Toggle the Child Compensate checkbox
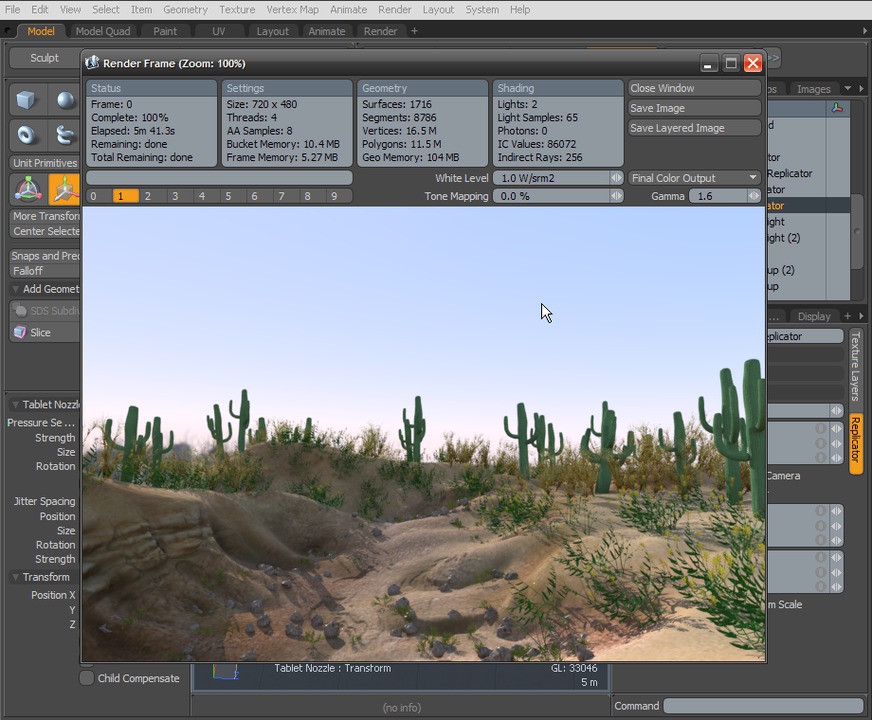This screenshot has width=872, height=720. [x=87, y=678]
